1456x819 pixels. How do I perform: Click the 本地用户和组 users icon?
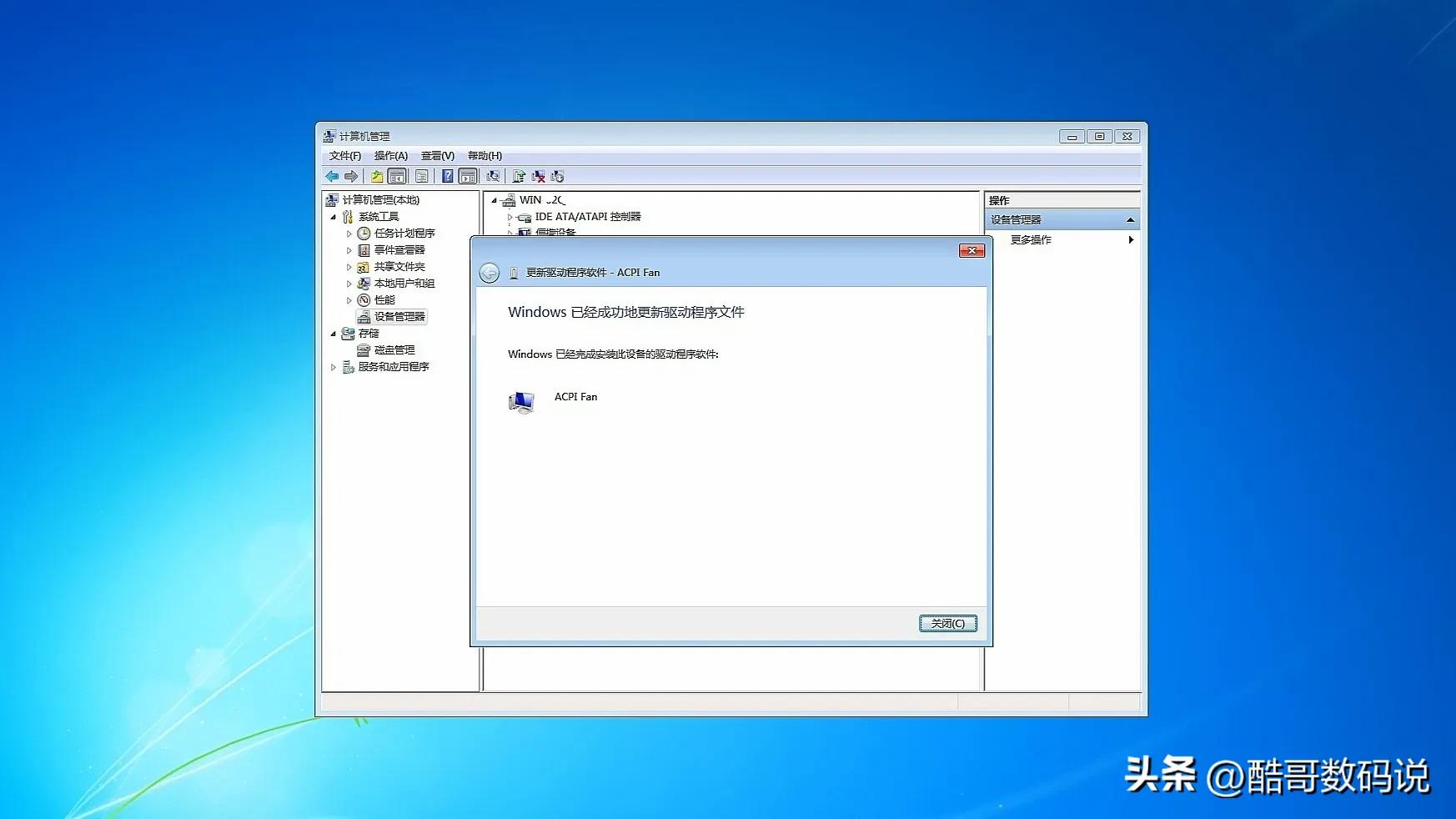364,284
